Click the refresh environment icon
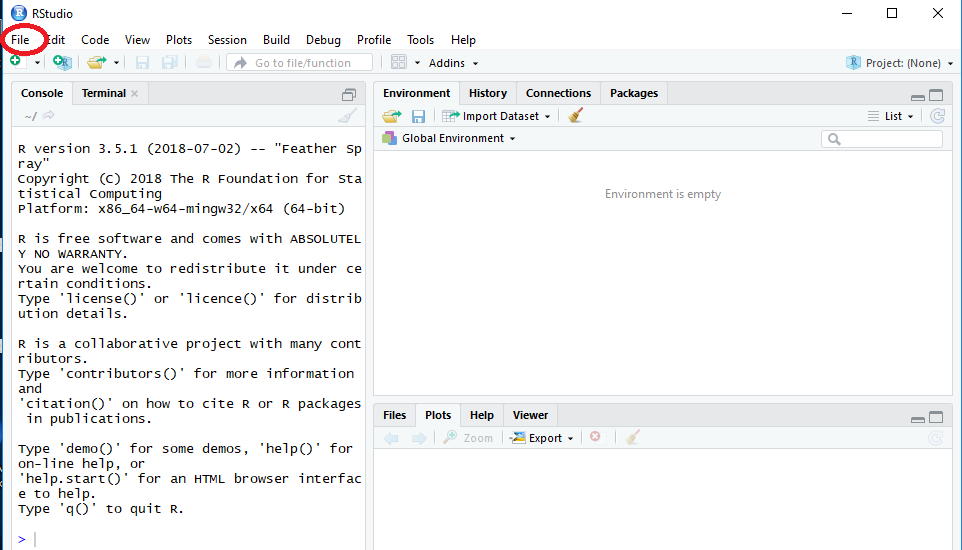Image resolution: width=962 pixels, height=550 pixels. (937, 116)
